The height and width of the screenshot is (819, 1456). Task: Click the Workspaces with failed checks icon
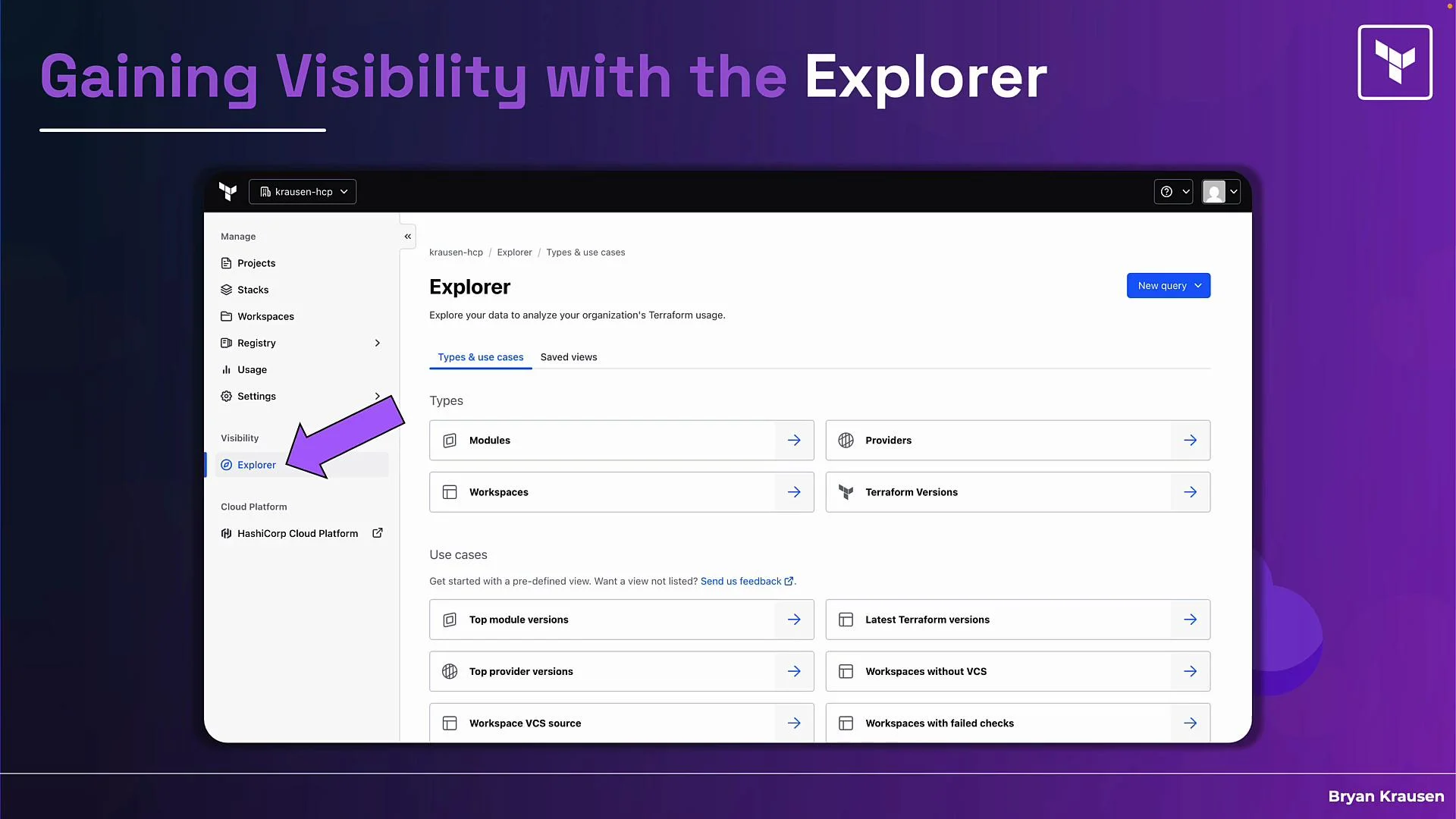pos(846,723)
